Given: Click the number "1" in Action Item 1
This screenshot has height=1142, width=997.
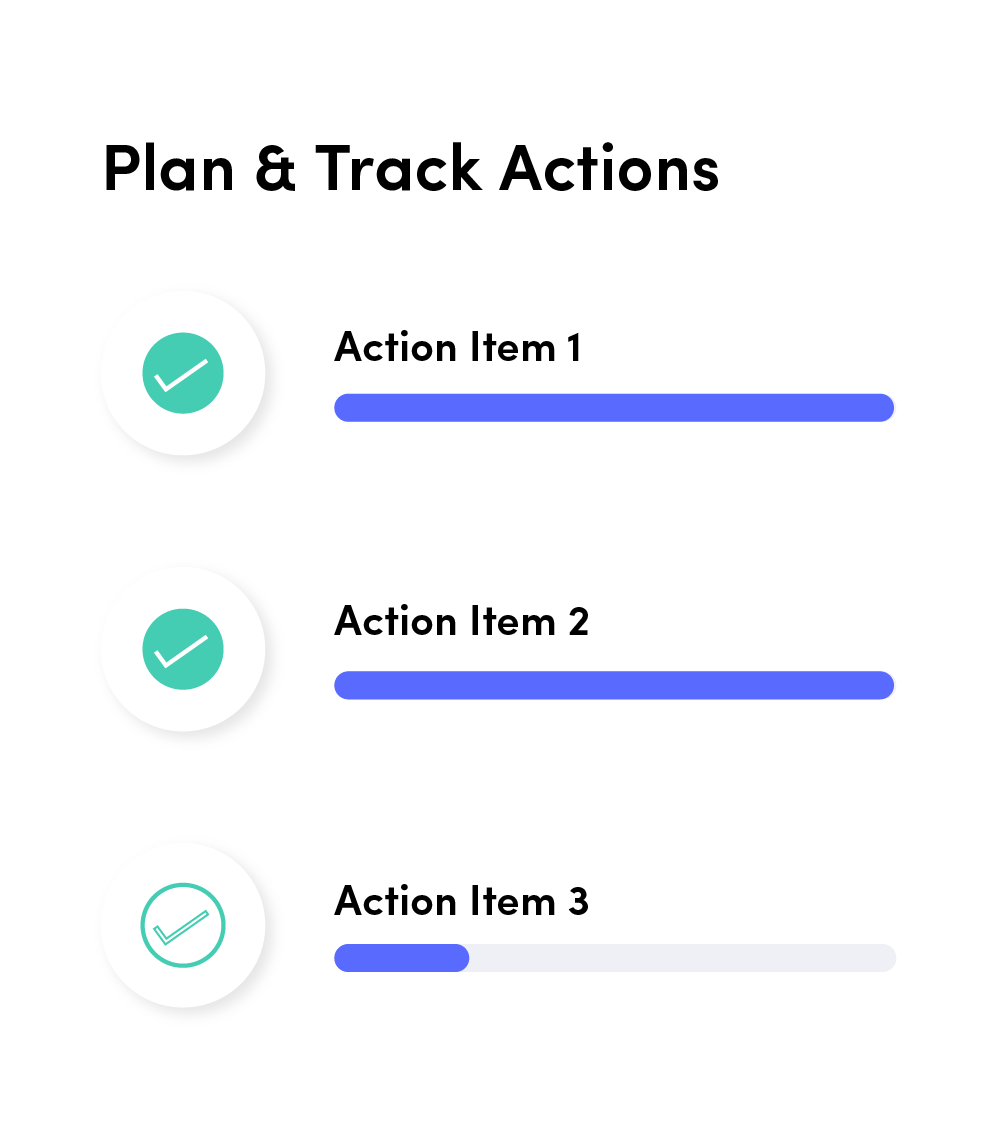Looking at the screenshot, I should 573,348.
